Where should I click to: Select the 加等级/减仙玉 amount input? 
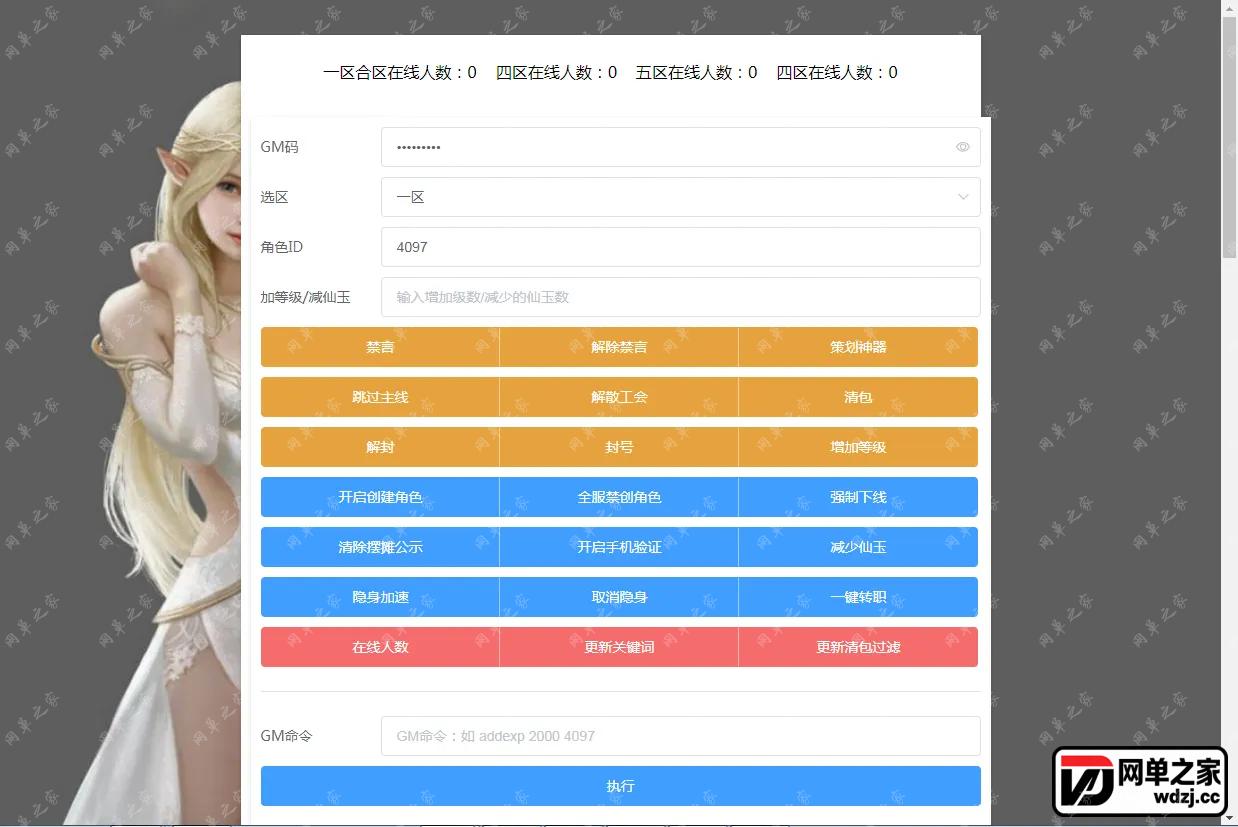[x=680, y=297]
